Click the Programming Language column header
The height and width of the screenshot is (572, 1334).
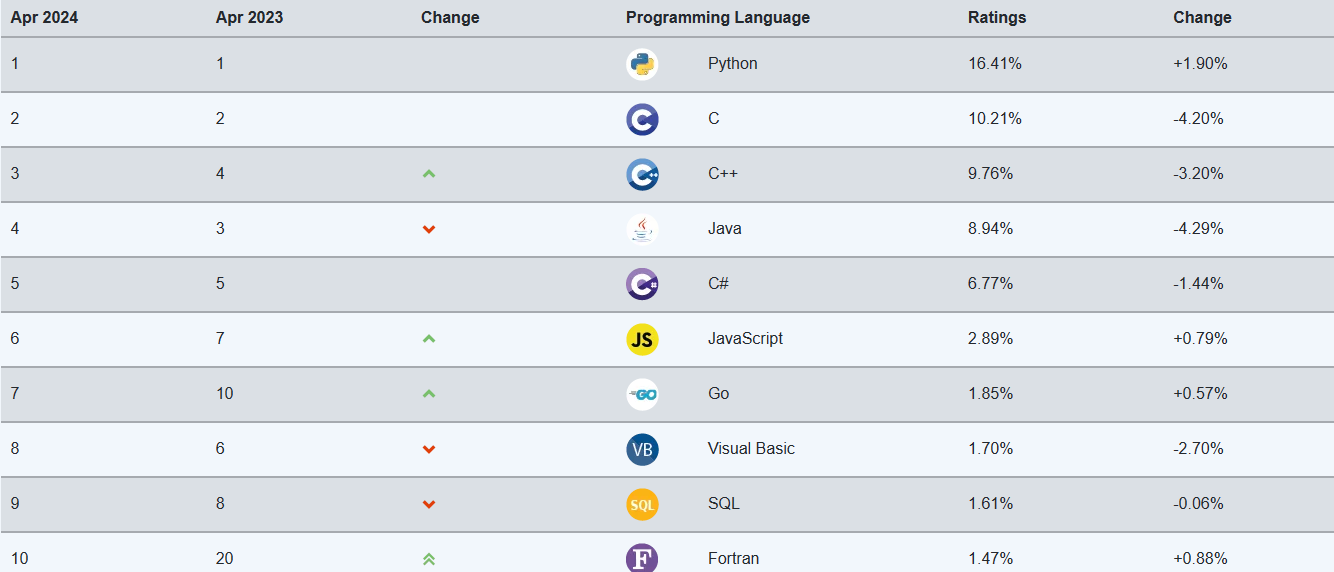pos(718,17)
